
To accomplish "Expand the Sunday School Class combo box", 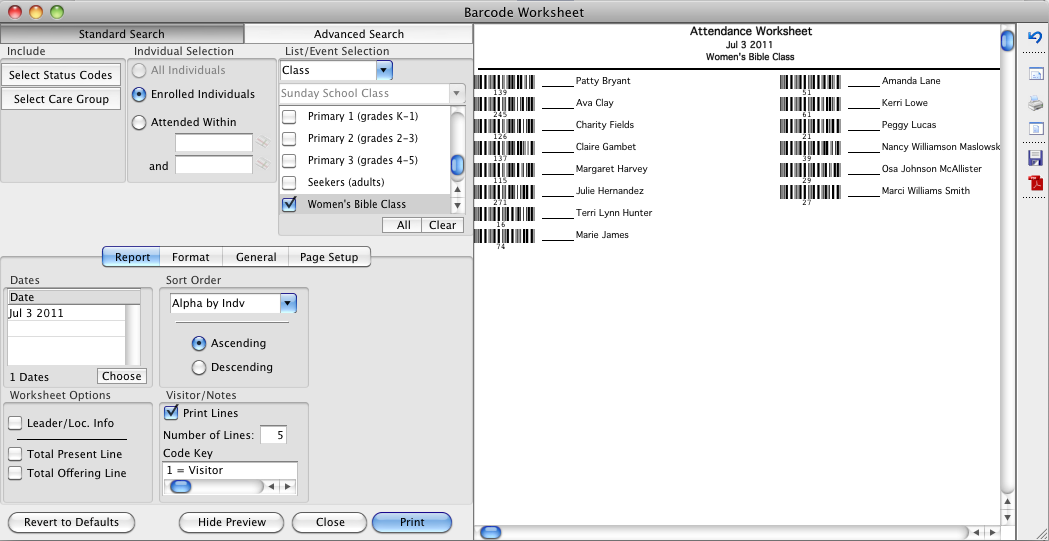I will [457, 93].
